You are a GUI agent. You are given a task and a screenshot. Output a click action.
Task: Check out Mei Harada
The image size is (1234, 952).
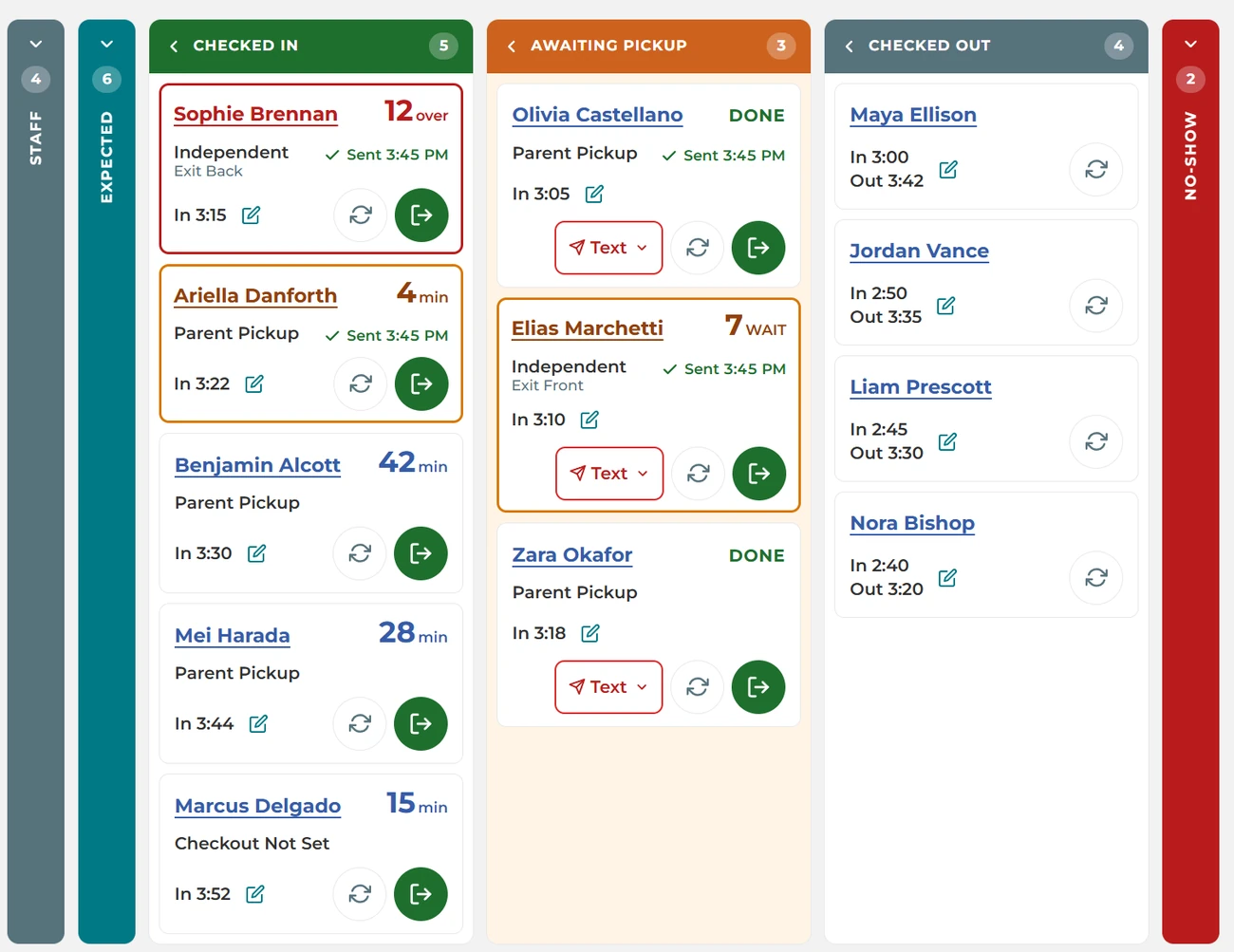(421, 723)
